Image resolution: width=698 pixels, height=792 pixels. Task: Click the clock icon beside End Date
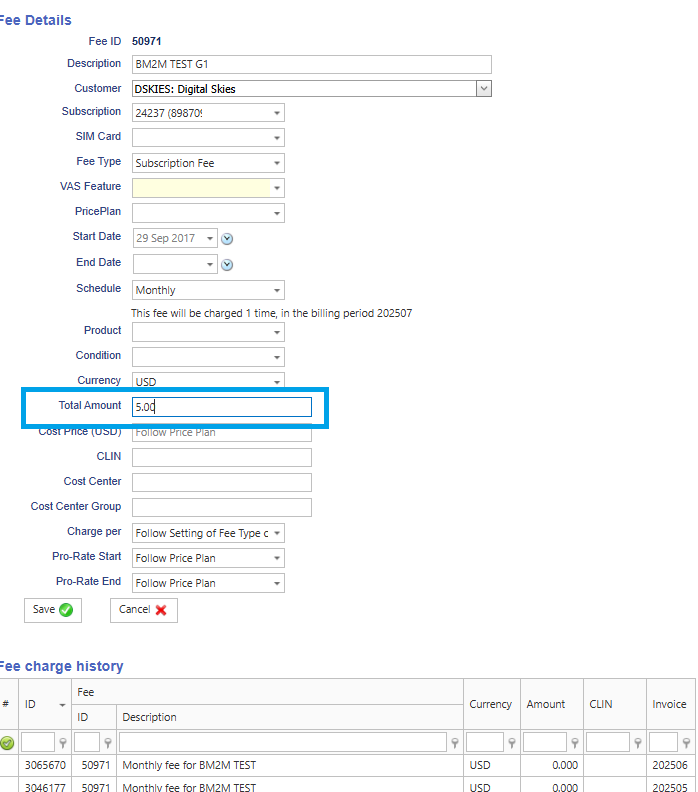click(x=227, y=265)
